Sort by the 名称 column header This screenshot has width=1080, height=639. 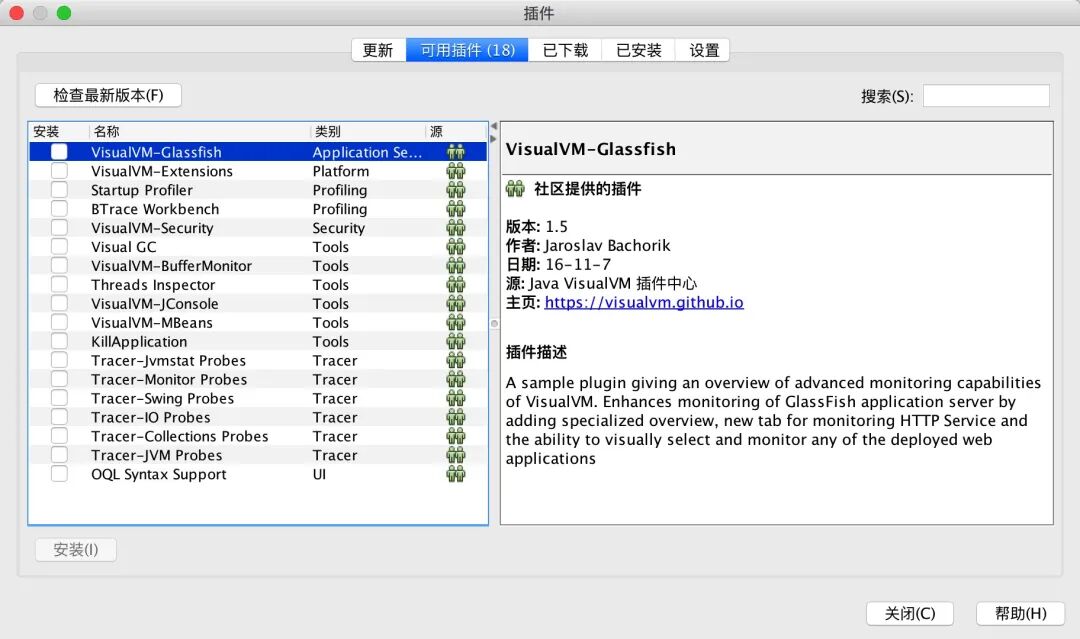(x=199, y=132)
